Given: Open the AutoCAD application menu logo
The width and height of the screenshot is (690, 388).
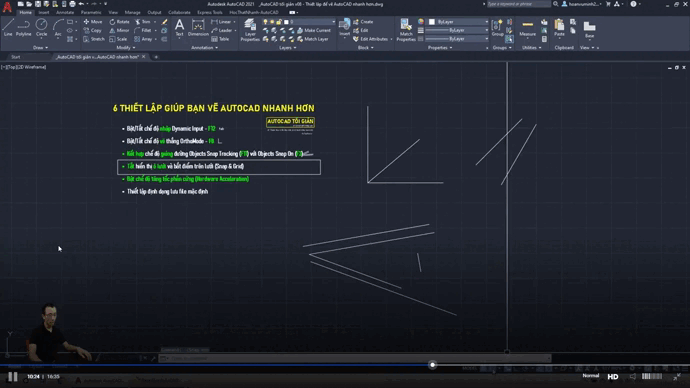Looking at the screenshot, I should click(7, 7).
